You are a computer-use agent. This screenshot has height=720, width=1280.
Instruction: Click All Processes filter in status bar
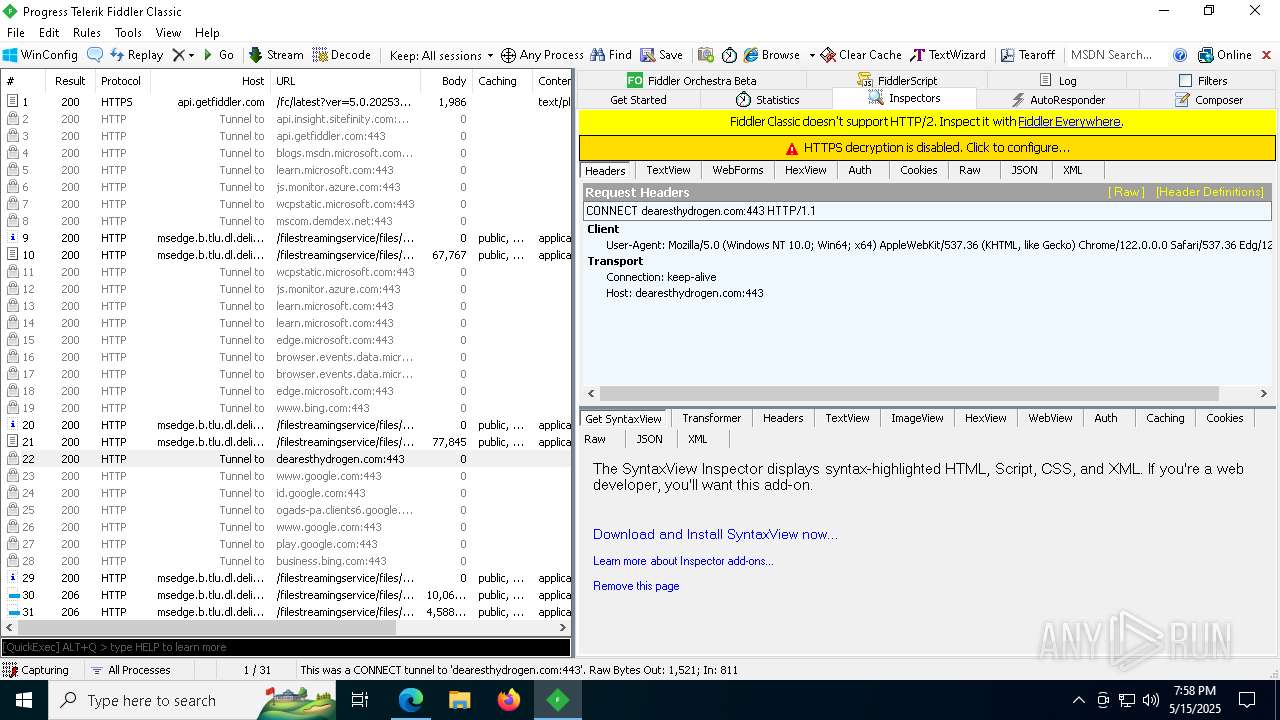tap(130, 670)
